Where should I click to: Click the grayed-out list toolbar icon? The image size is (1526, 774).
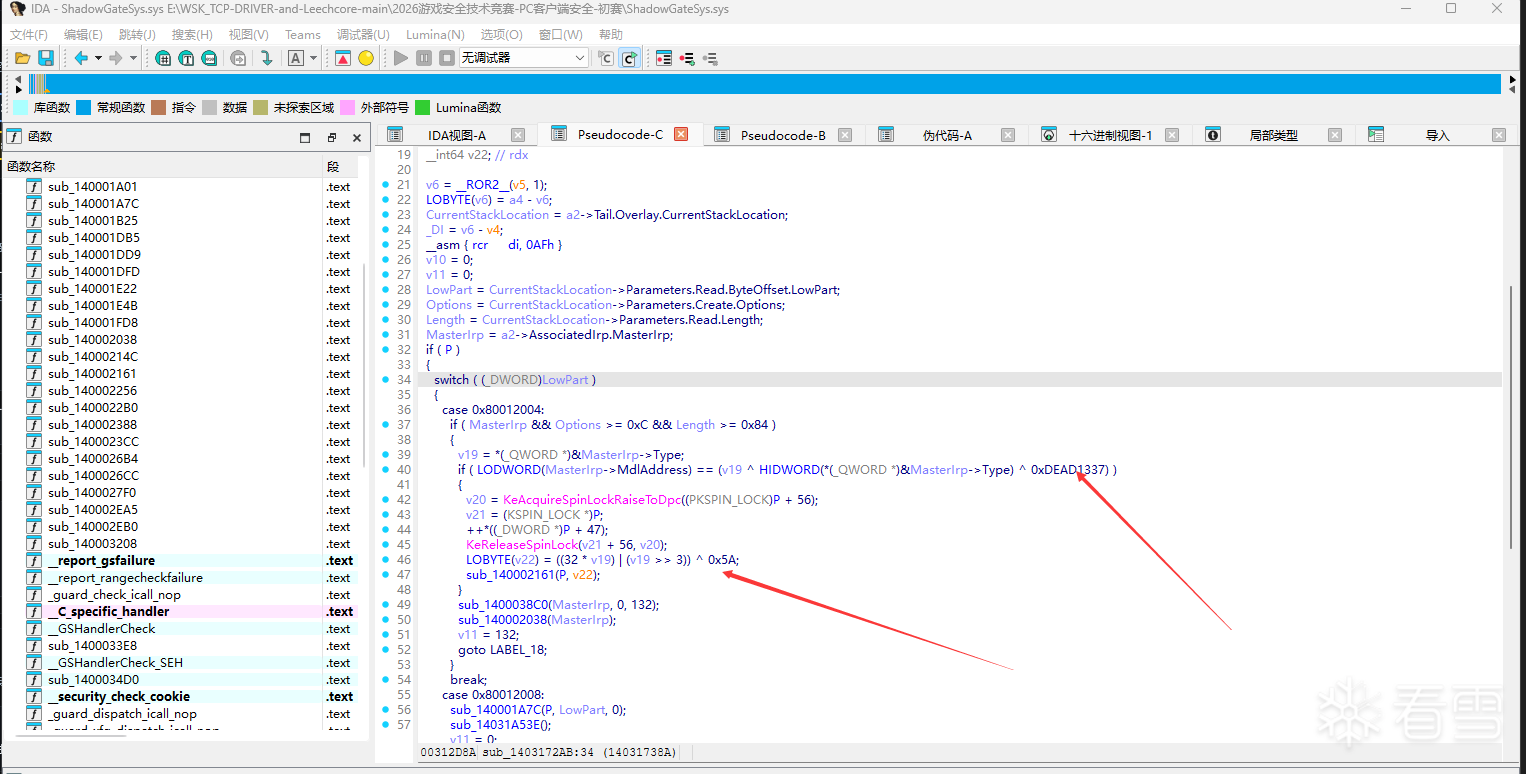click(710, 58)
